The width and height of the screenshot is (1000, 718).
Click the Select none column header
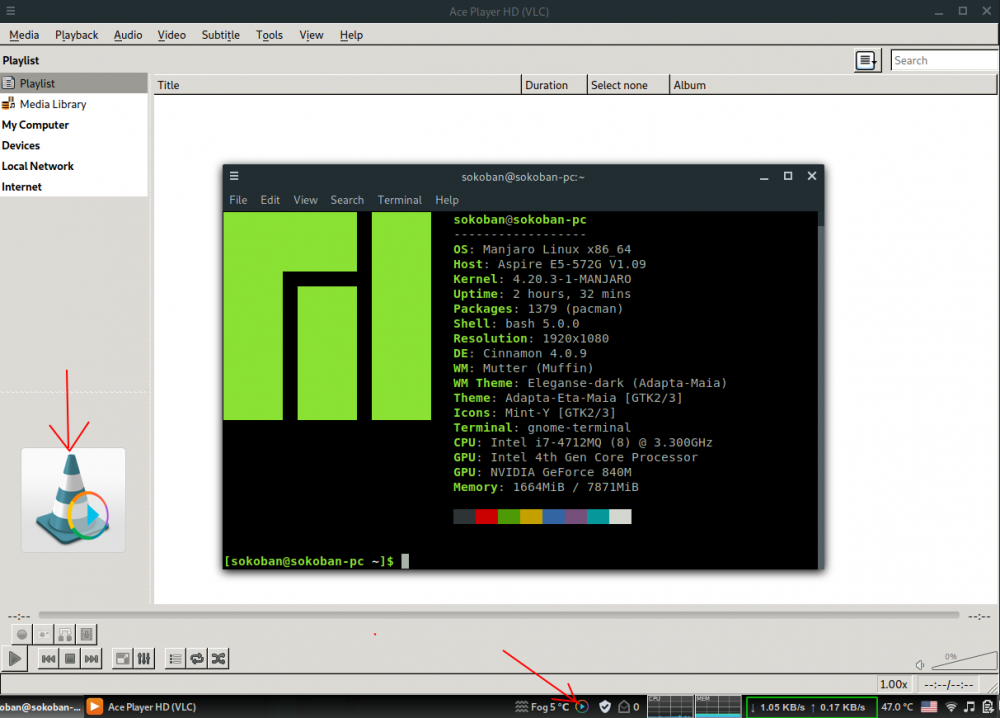(x=628, y=85)
